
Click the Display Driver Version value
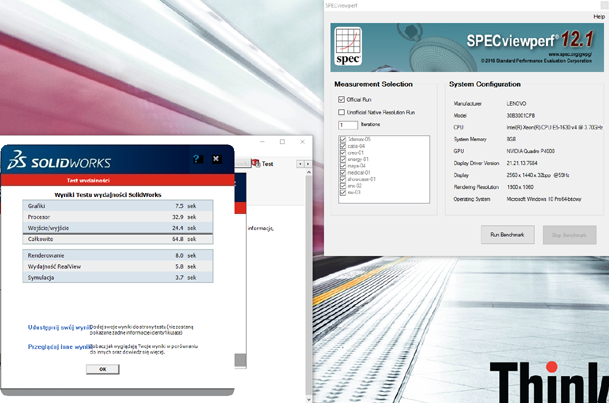point(522,163)
